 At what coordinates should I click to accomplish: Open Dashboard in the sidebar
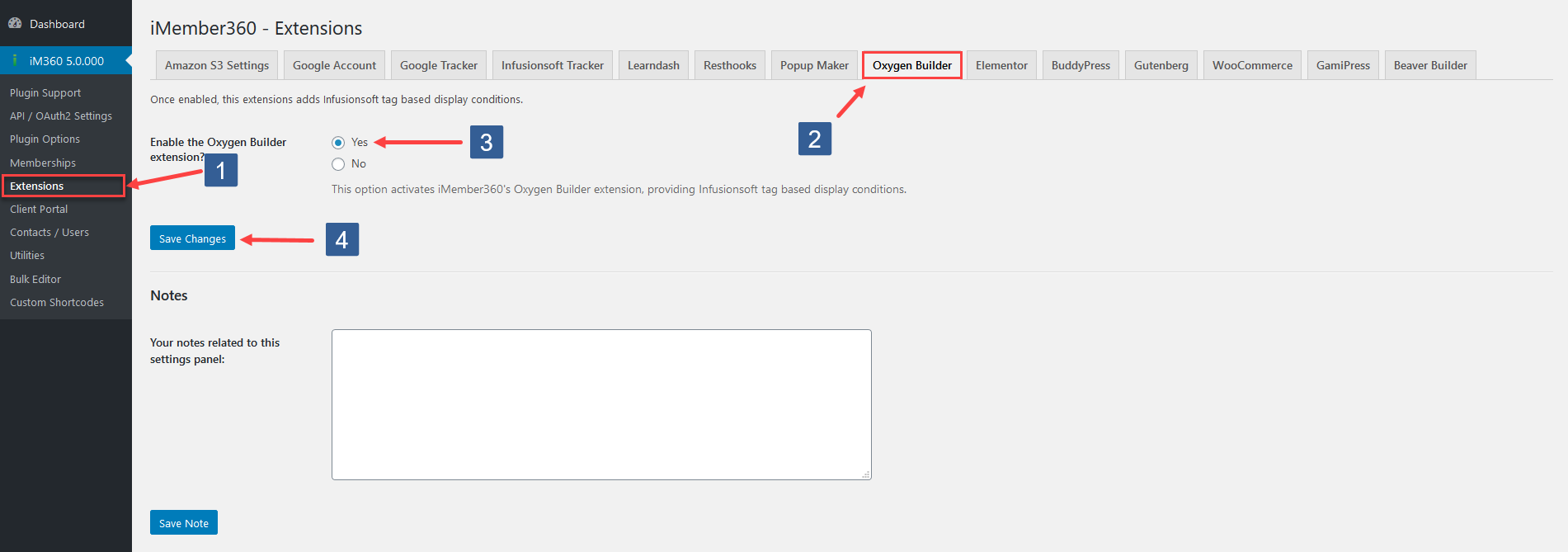(x=66, y=24)
